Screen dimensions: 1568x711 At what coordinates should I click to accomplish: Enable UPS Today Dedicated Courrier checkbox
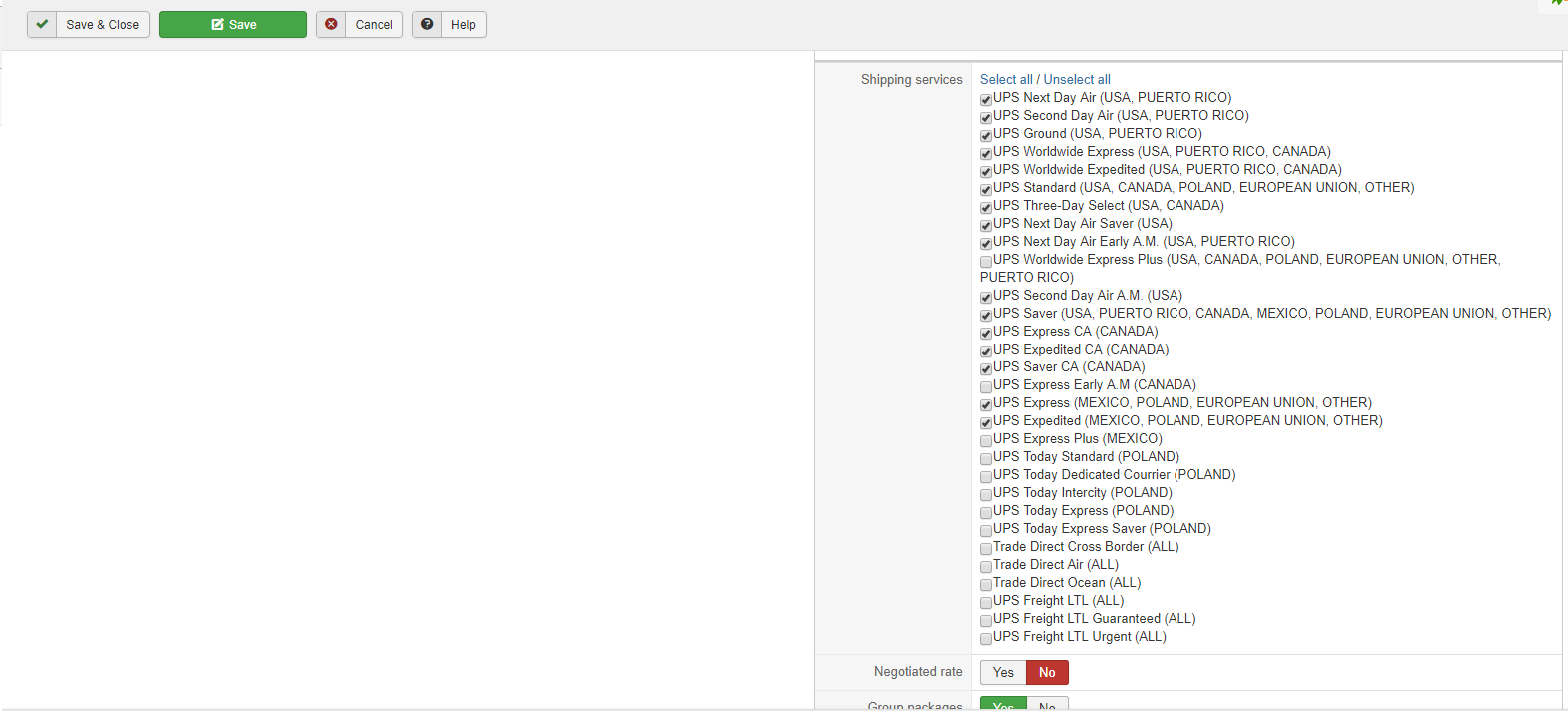(986, 476)
